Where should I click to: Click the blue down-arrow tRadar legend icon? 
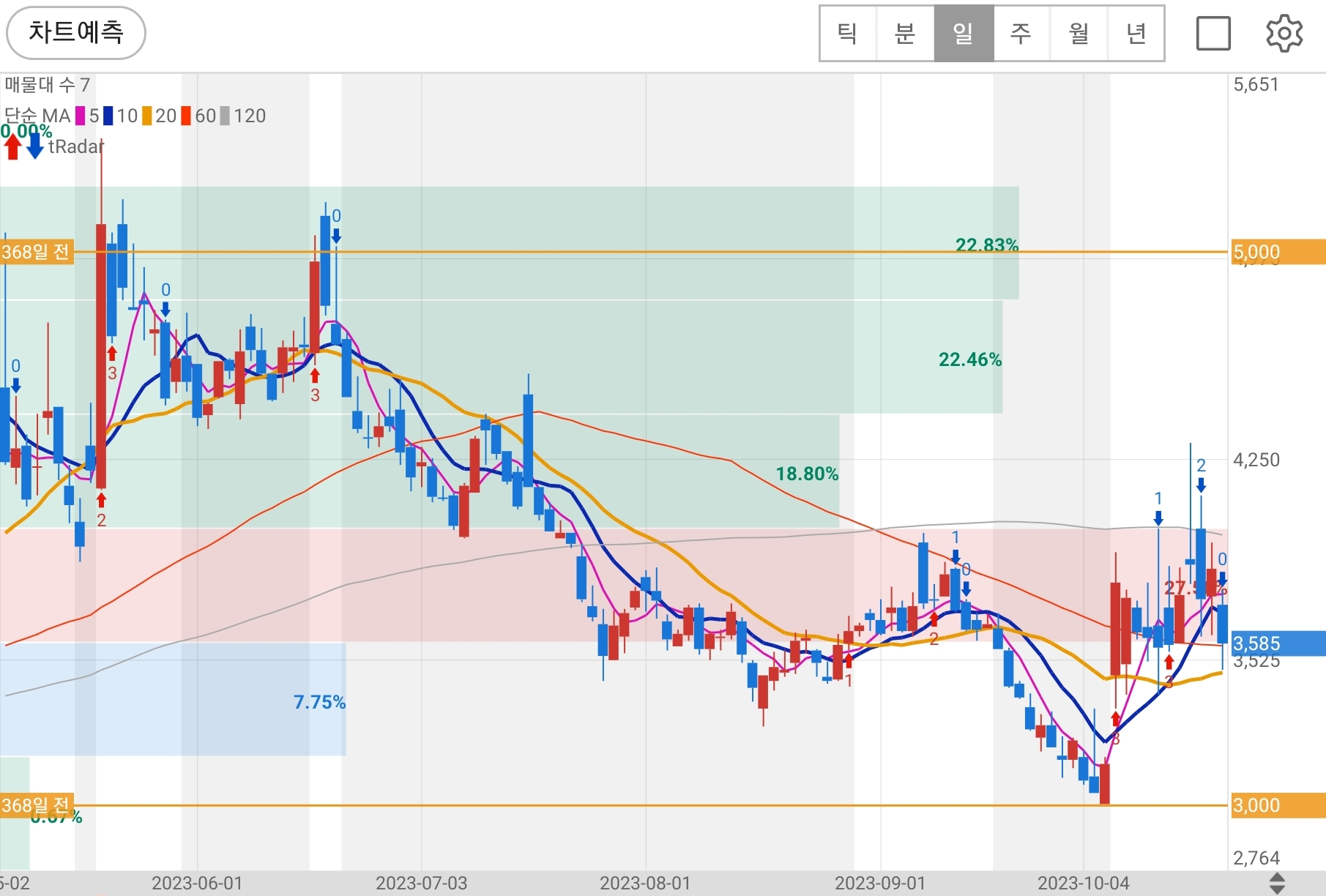pyautogui.click(x=35, y=146)
